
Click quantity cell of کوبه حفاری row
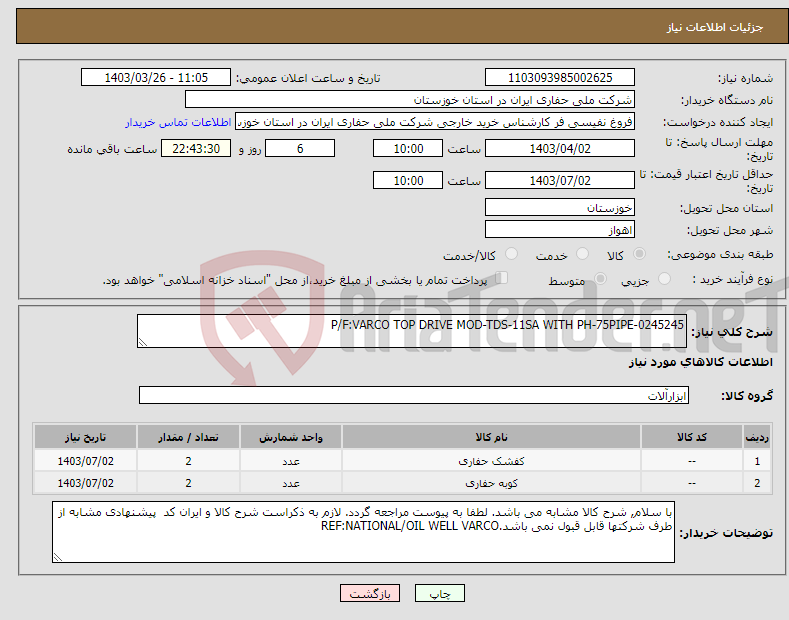pos(188,483)
